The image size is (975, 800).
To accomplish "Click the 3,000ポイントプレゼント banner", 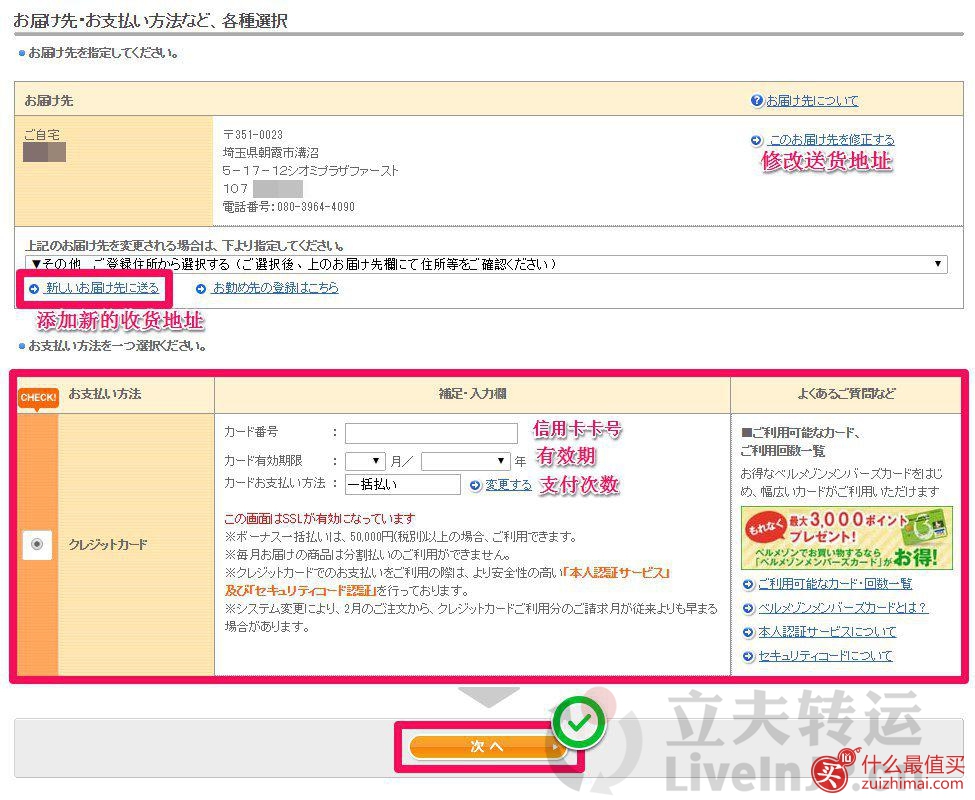I will [846, 538].
